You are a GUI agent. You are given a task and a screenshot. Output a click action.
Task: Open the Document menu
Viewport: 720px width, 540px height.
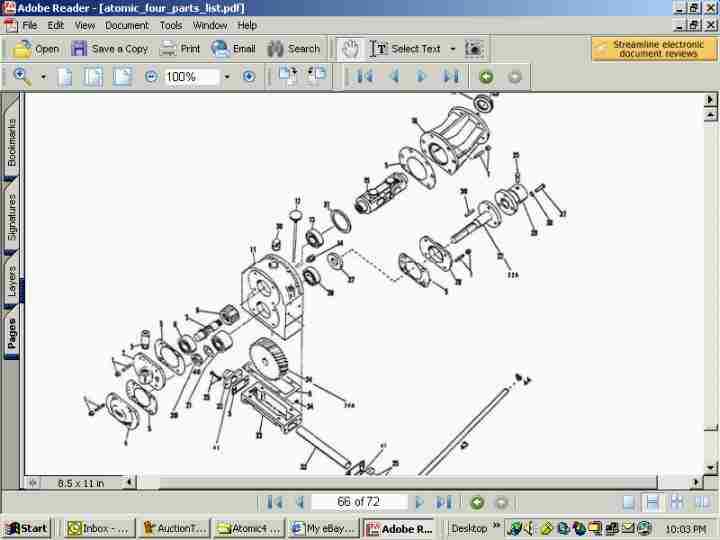[127, 25]
